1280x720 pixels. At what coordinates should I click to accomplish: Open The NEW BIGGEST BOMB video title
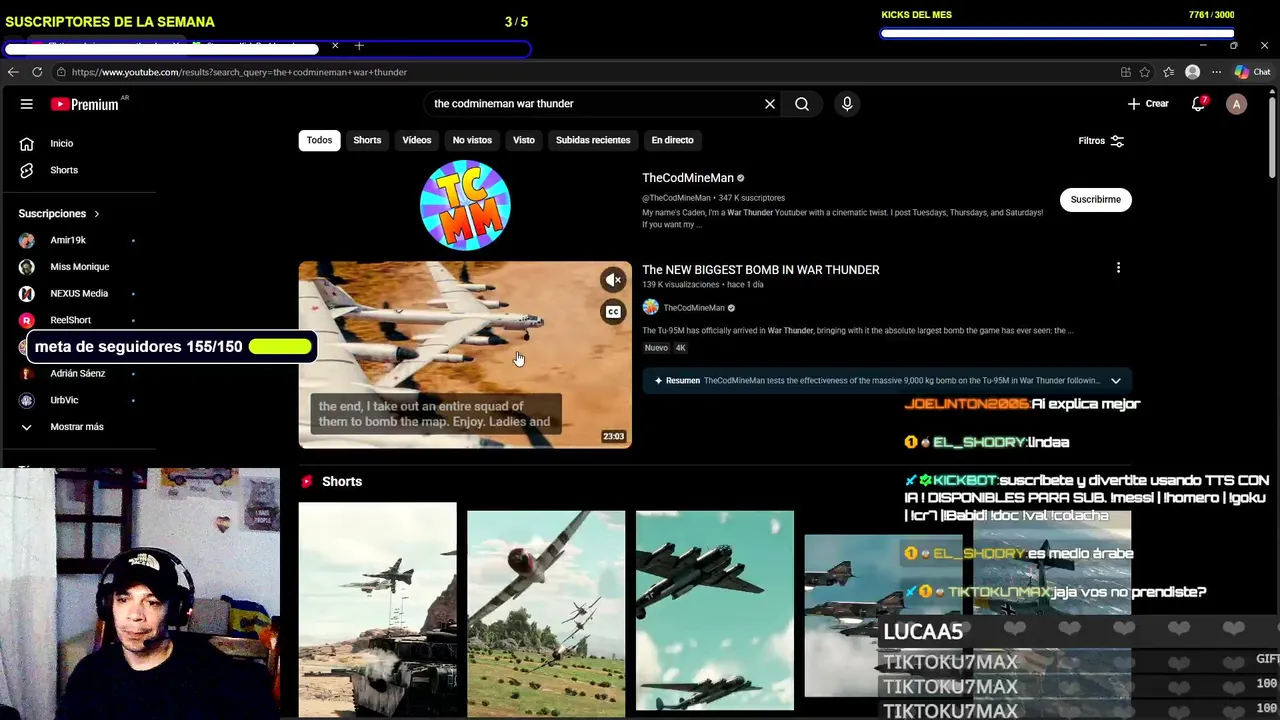click(x=761, y=270)
